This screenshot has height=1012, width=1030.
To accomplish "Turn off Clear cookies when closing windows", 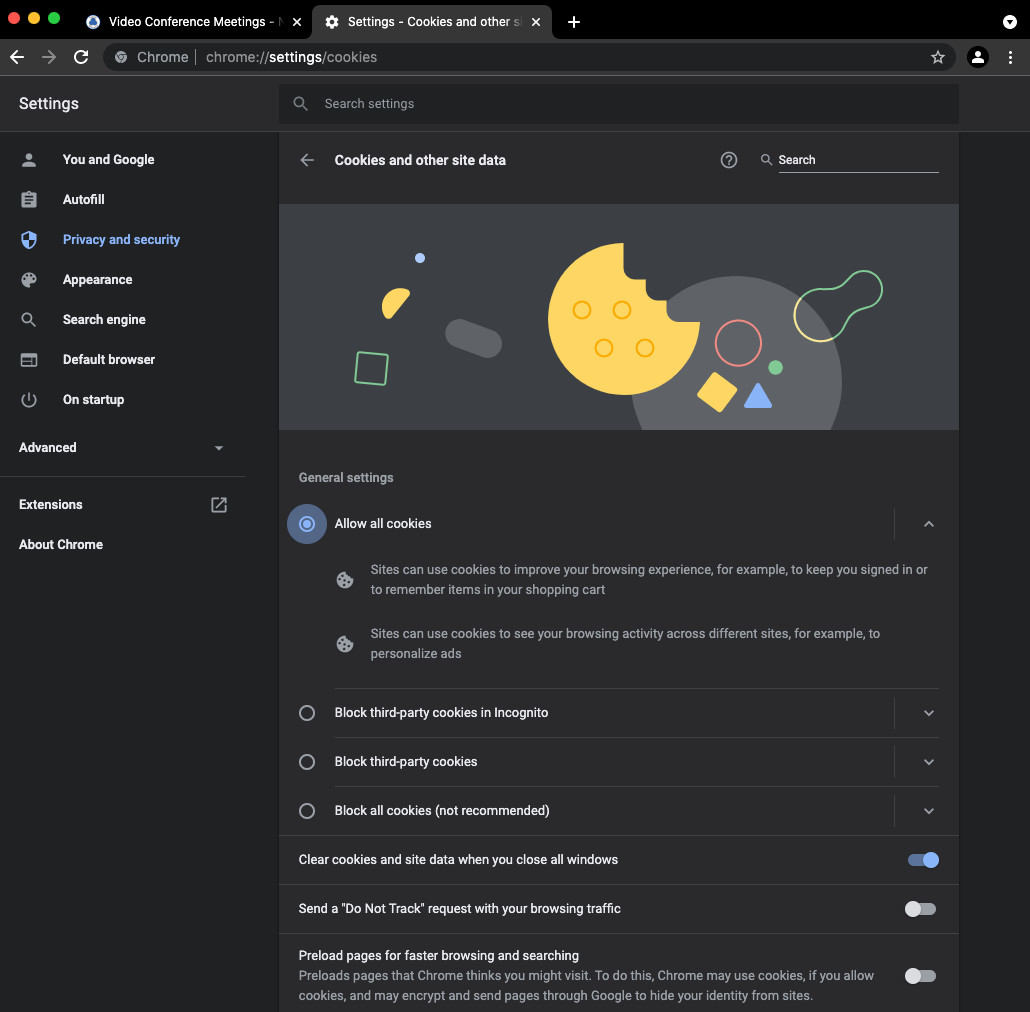I will coord(923,860).
